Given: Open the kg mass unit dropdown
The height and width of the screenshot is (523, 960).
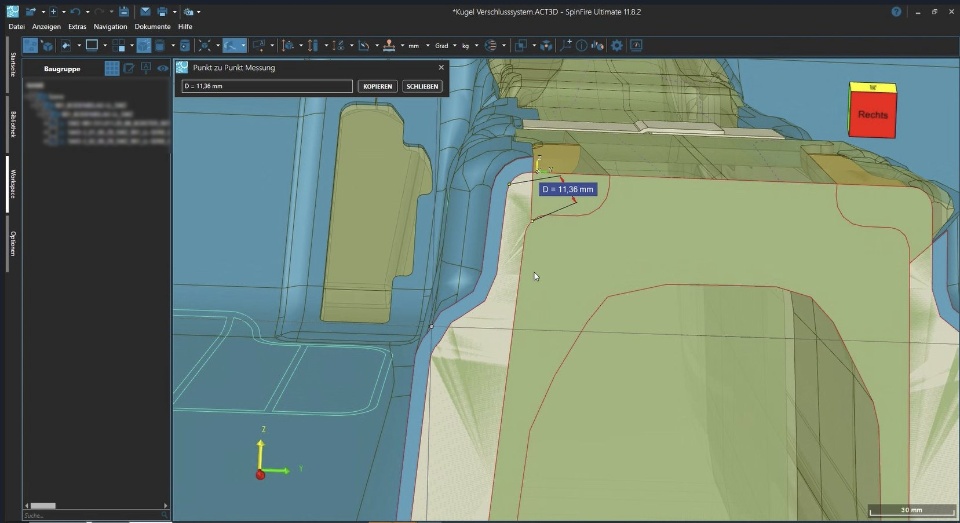Looking at the screenshot, I should [x=467, y=45].
